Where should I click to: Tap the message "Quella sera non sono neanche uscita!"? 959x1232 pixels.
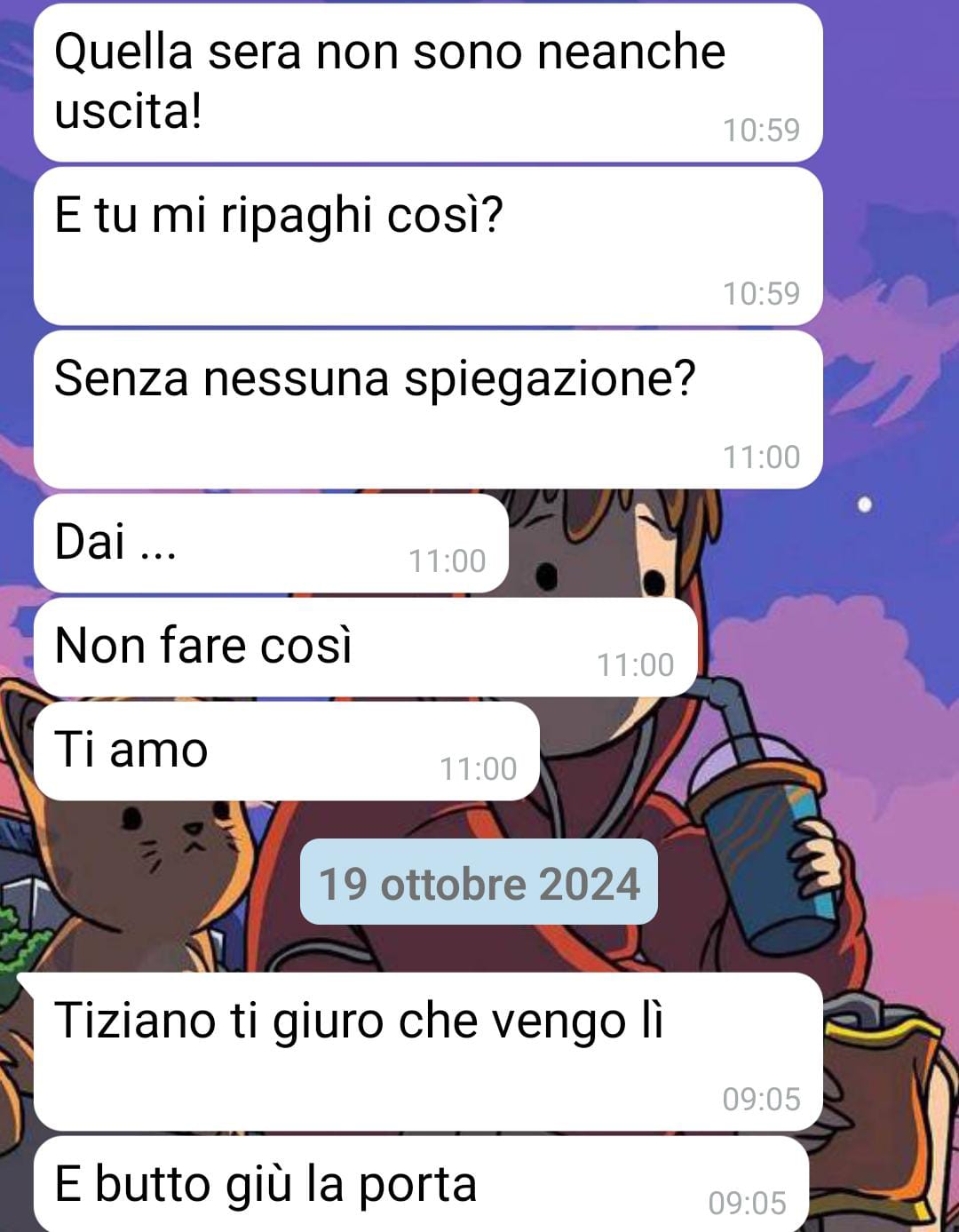pos(428,83)
